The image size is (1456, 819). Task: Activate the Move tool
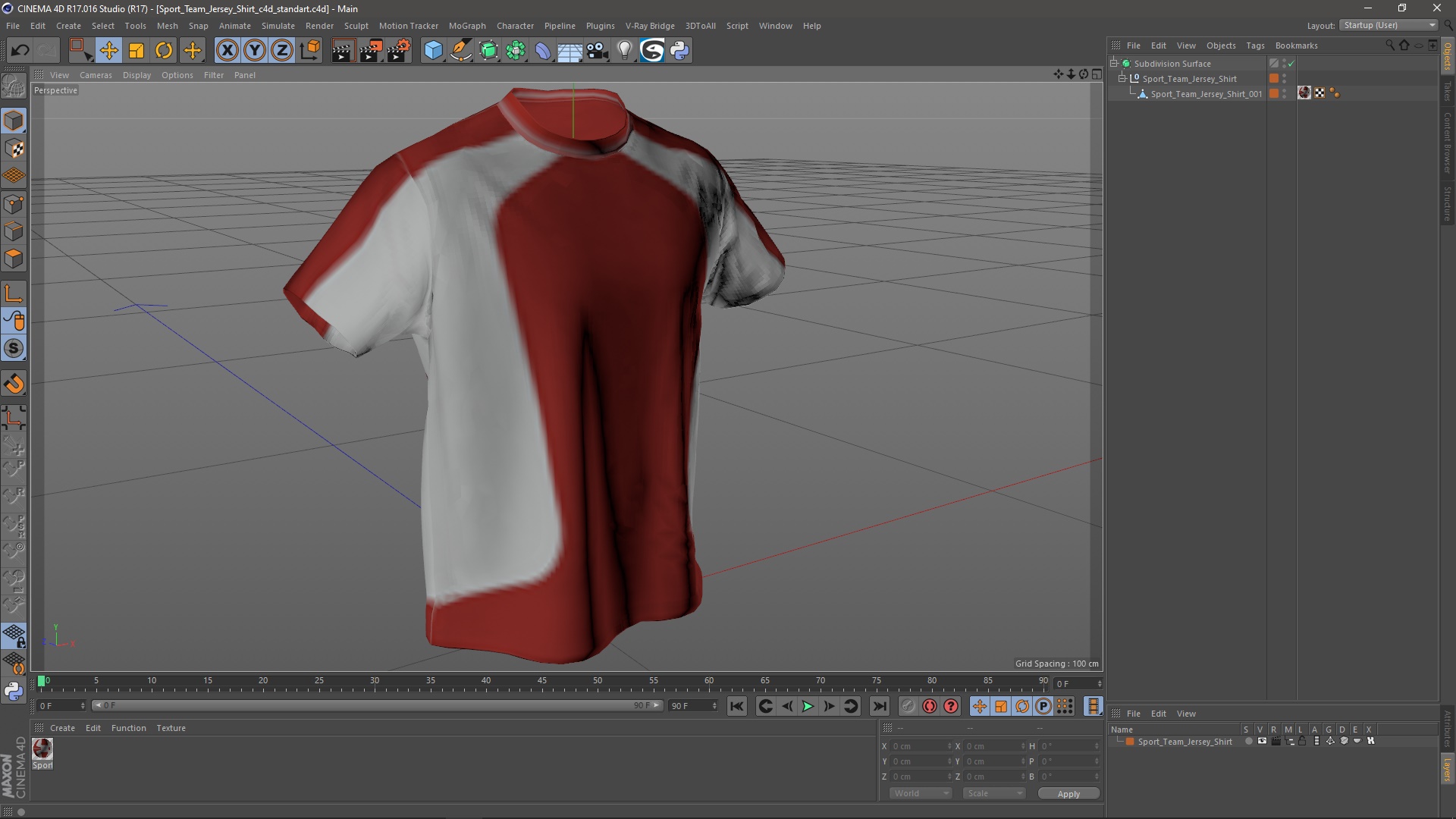tap(108, 51)
